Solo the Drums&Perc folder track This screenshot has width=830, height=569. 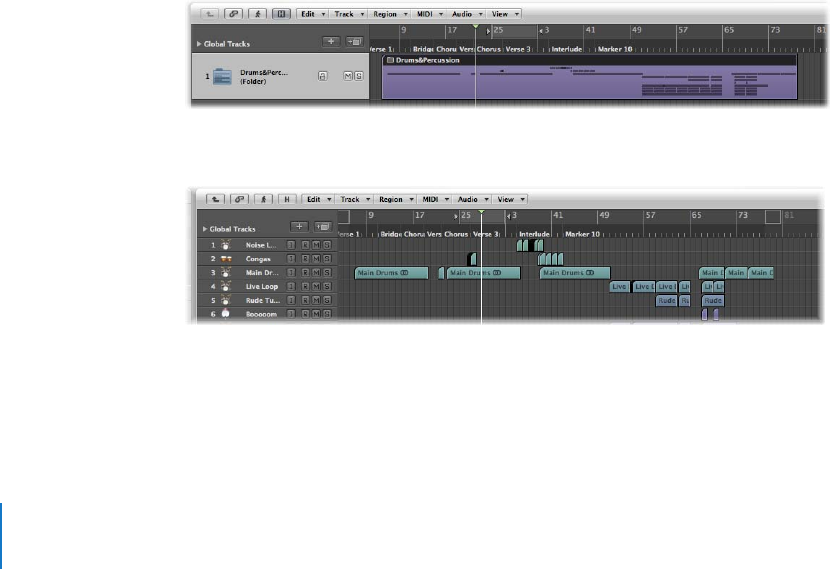(x=358, y=76)
